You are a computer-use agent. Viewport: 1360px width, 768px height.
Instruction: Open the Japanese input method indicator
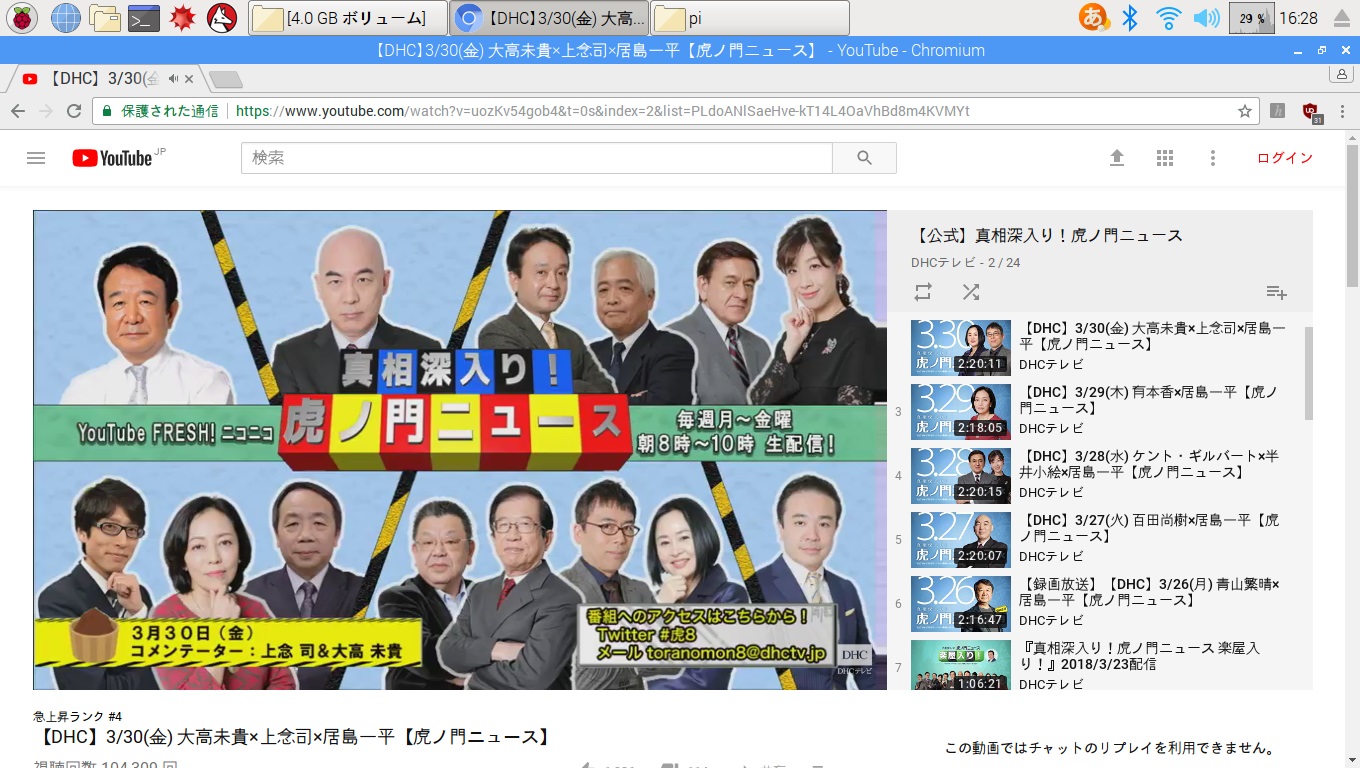pyautogui.click(x=1094, y=17)
